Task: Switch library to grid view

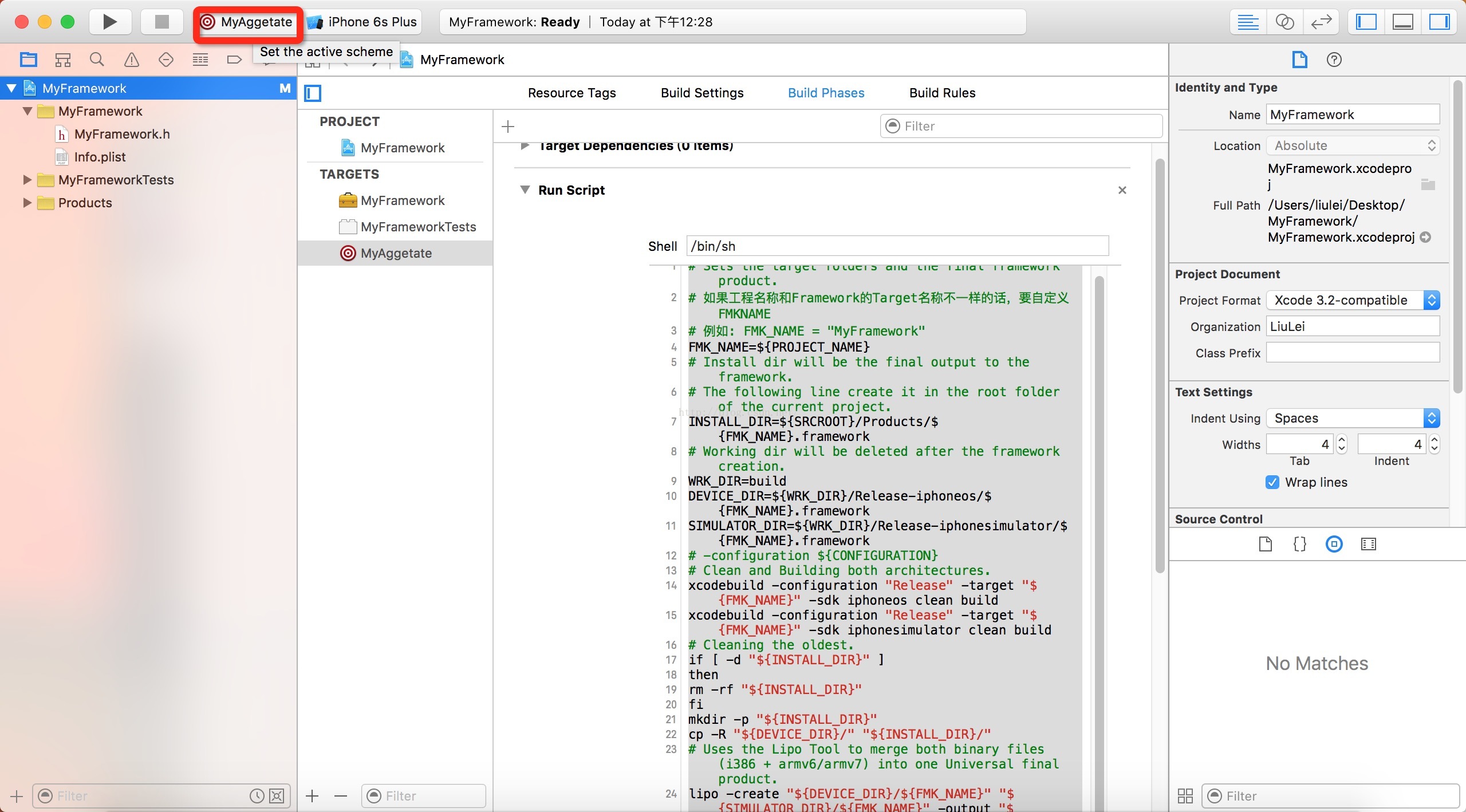Action: 1185,796
